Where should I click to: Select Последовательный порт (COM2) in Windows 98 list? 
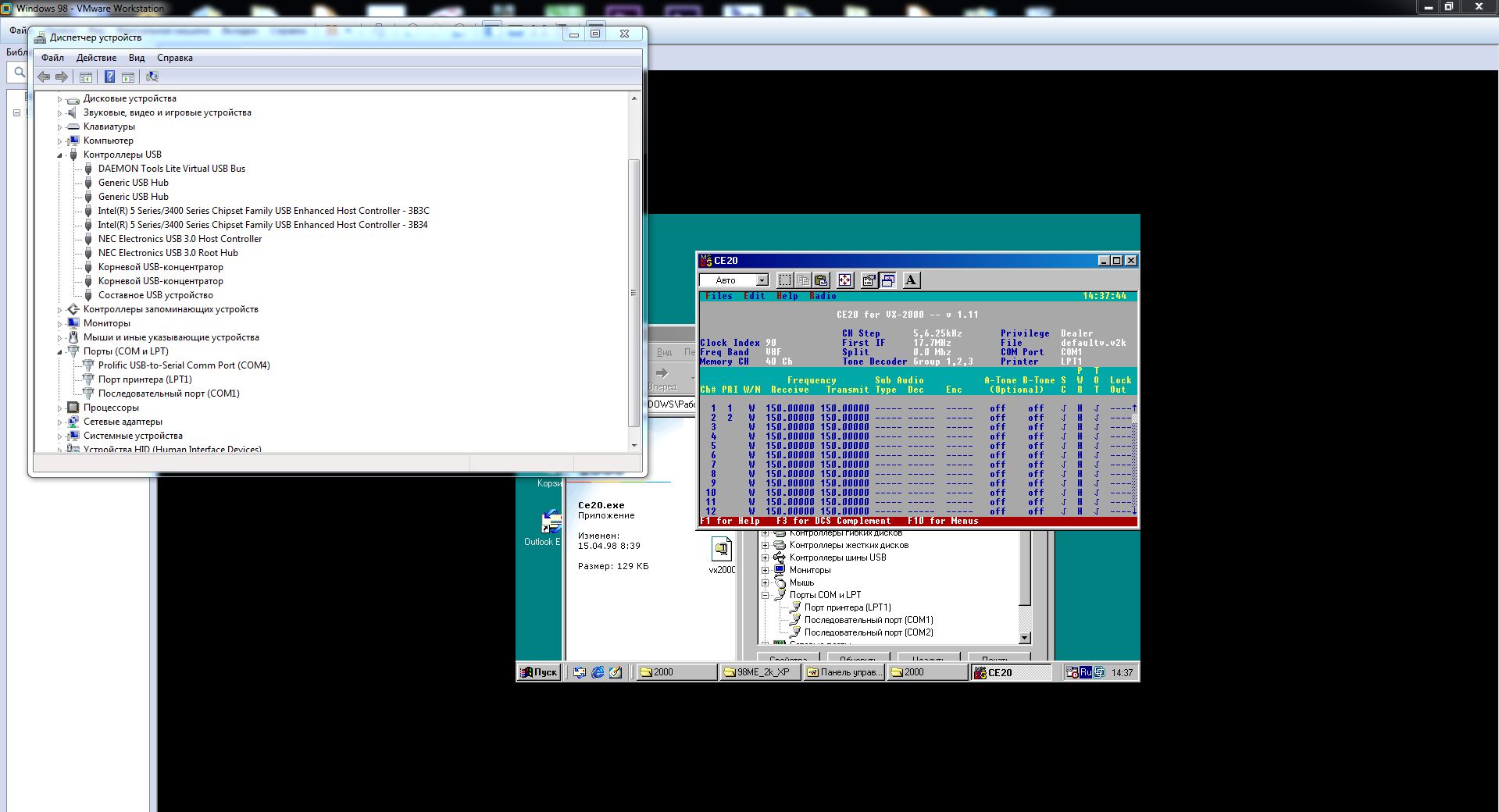pos(869,632)
